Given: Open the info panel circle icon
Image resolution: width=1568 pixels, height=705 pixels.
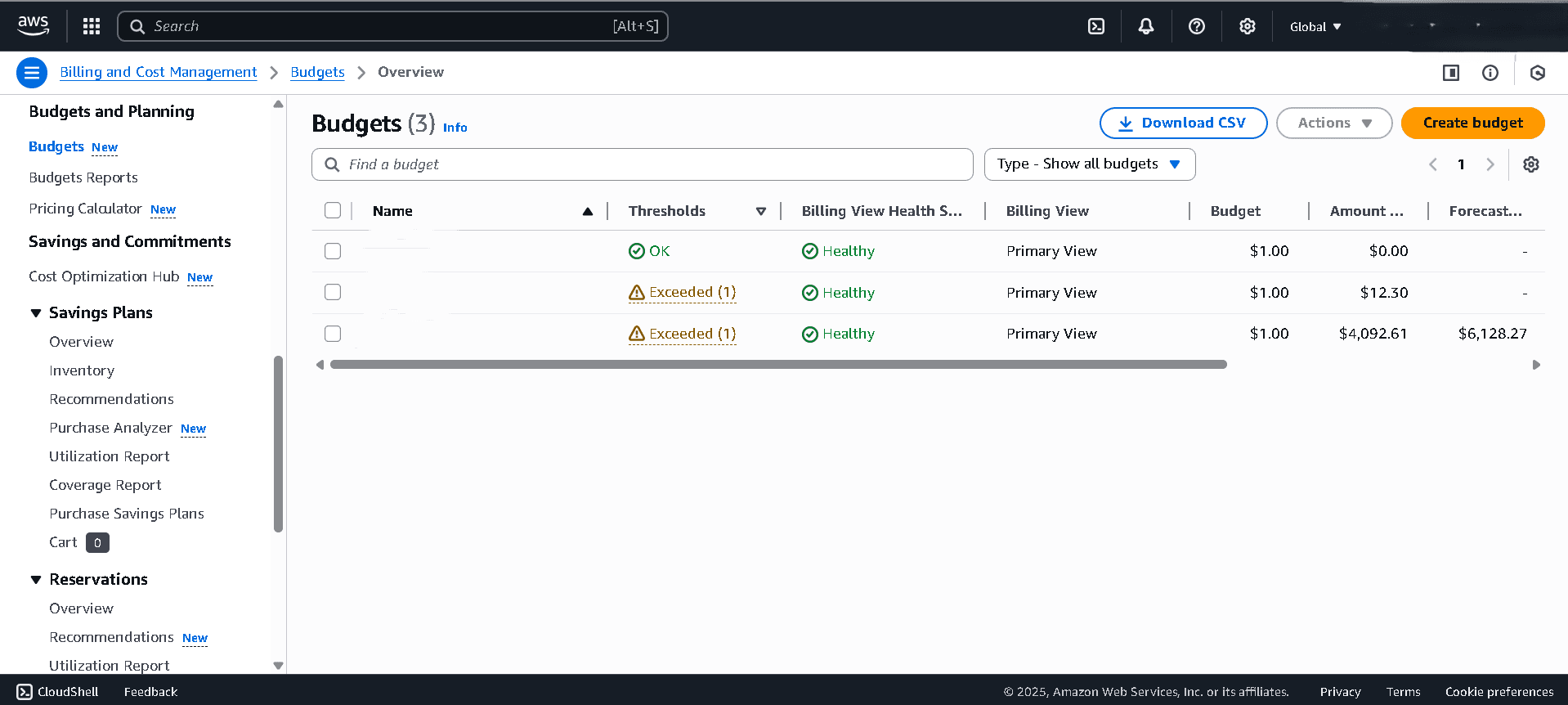Looking at the screenshot, I should pyautogui.click(x=1490, y=73).
